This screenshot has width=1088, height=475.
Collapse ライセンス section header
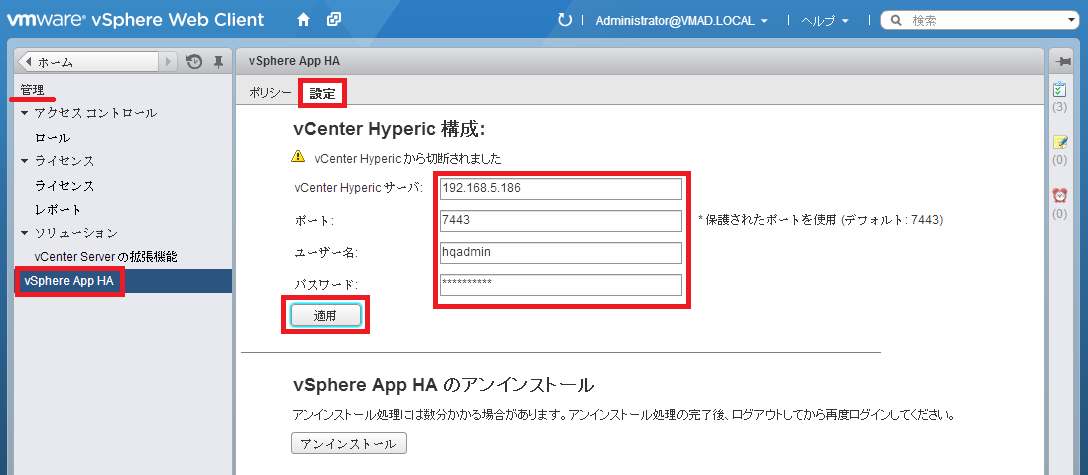point(26,161)
